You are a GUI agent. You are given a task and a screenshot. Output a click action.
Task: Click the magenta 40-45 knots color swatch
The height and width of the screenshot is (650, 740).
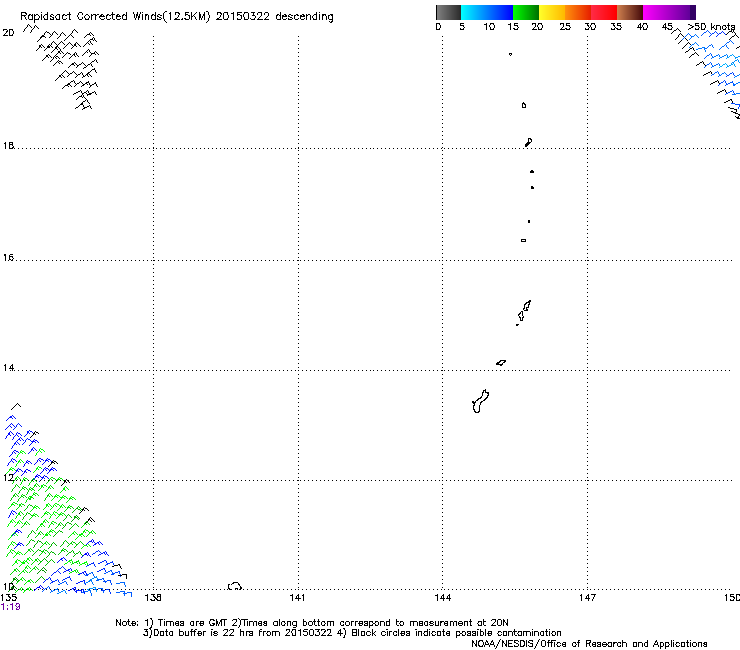coord(656,12)
